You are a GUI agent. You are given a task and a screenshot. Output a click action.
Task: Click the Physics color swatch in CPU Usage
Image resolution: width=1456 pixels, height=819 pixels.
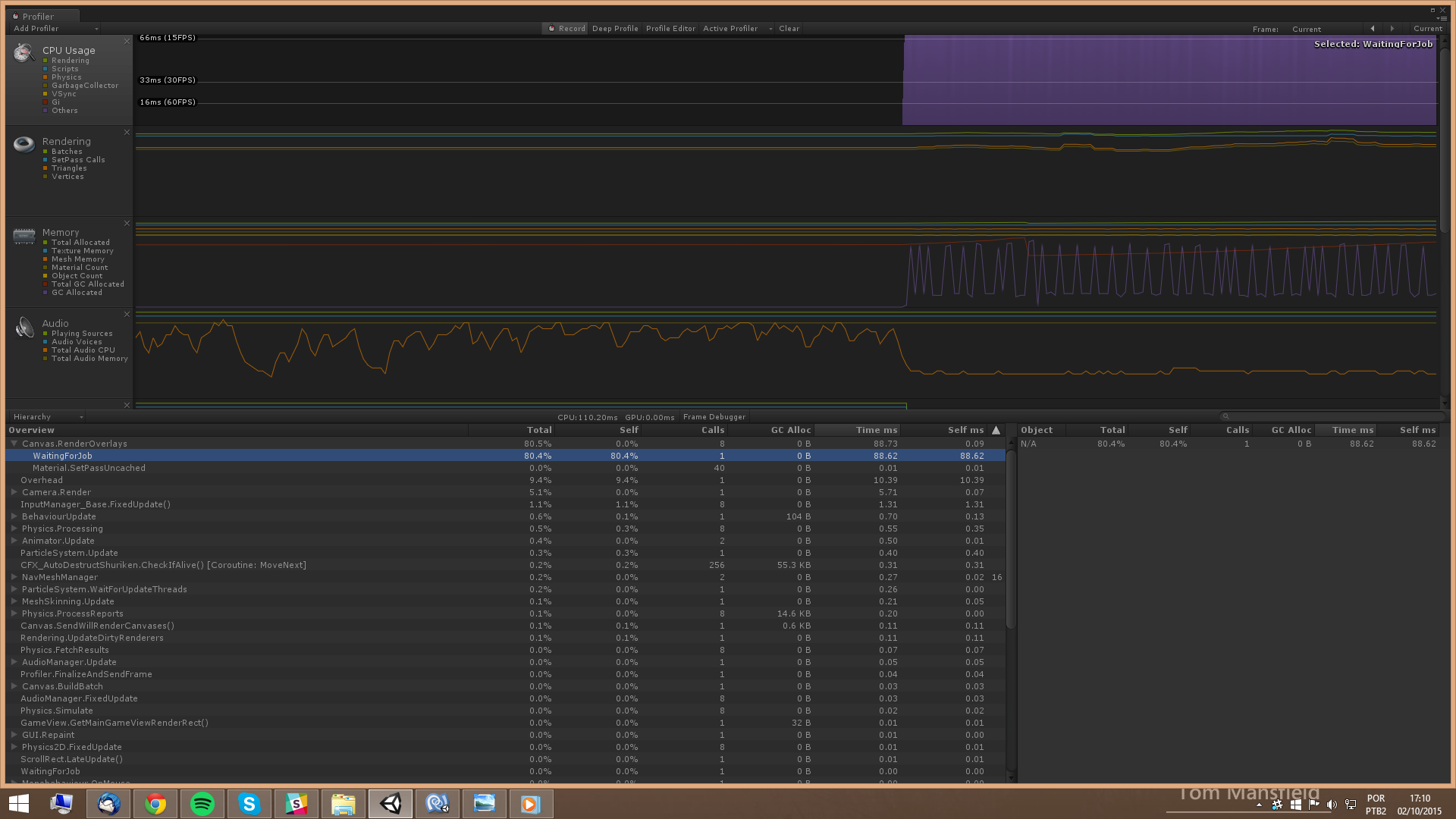45,77
